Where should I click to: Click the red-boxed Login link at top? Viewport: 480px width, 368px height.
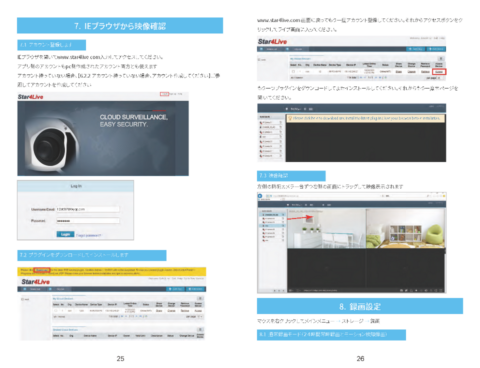(164, 94)
